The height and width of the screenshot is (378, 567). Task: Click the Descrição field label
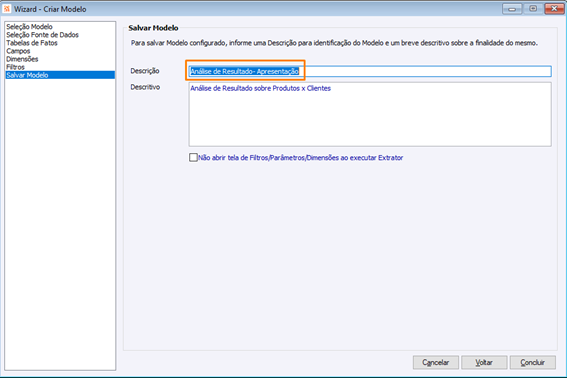click(145, 71)
